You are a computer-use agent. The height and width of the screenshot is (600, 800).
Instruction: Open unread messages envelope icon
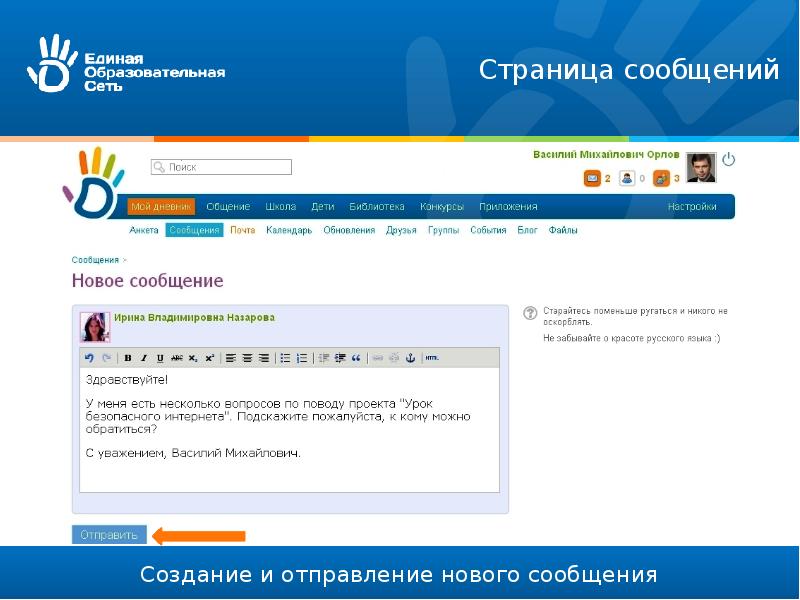(592, 178)
